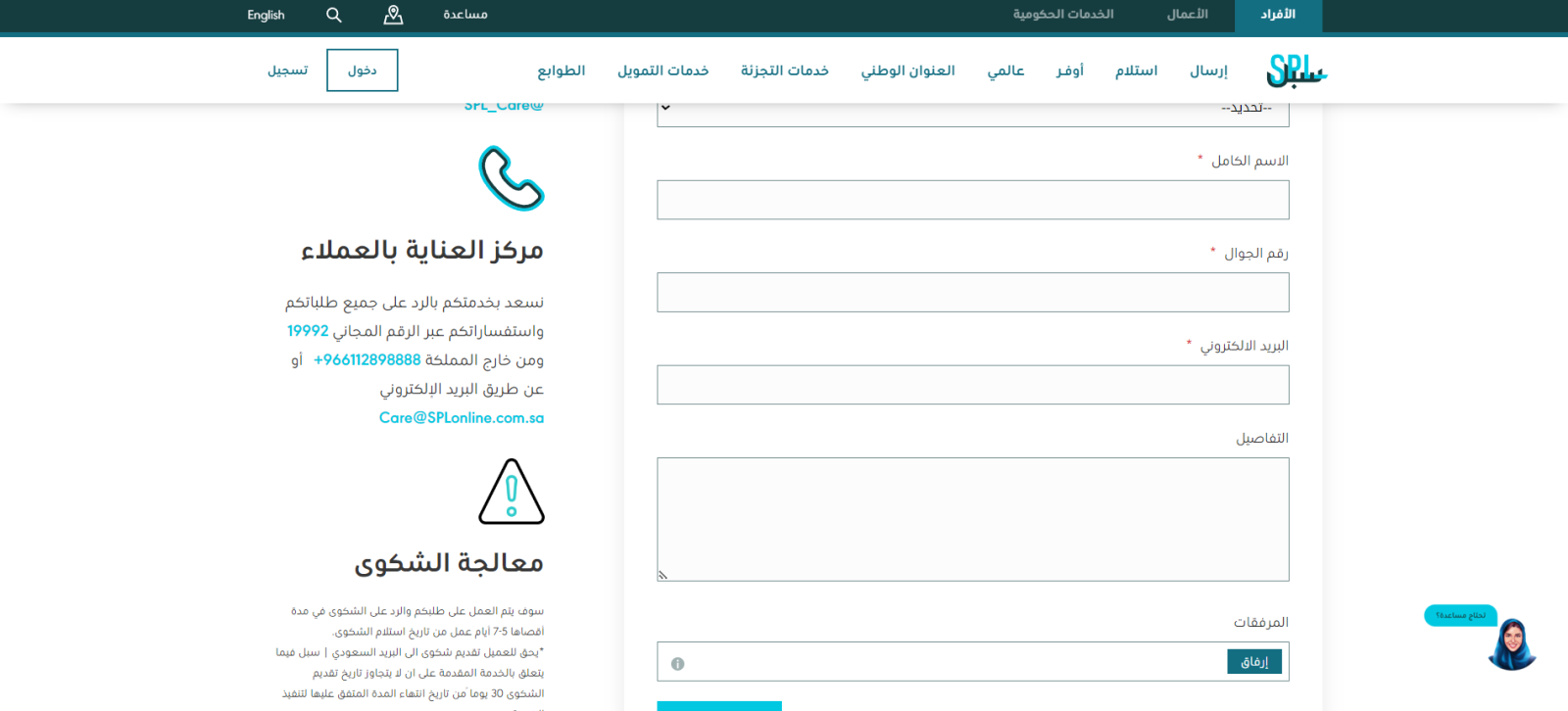
Task: Open the branch locator map pin icon
Action: pos(393,15)
